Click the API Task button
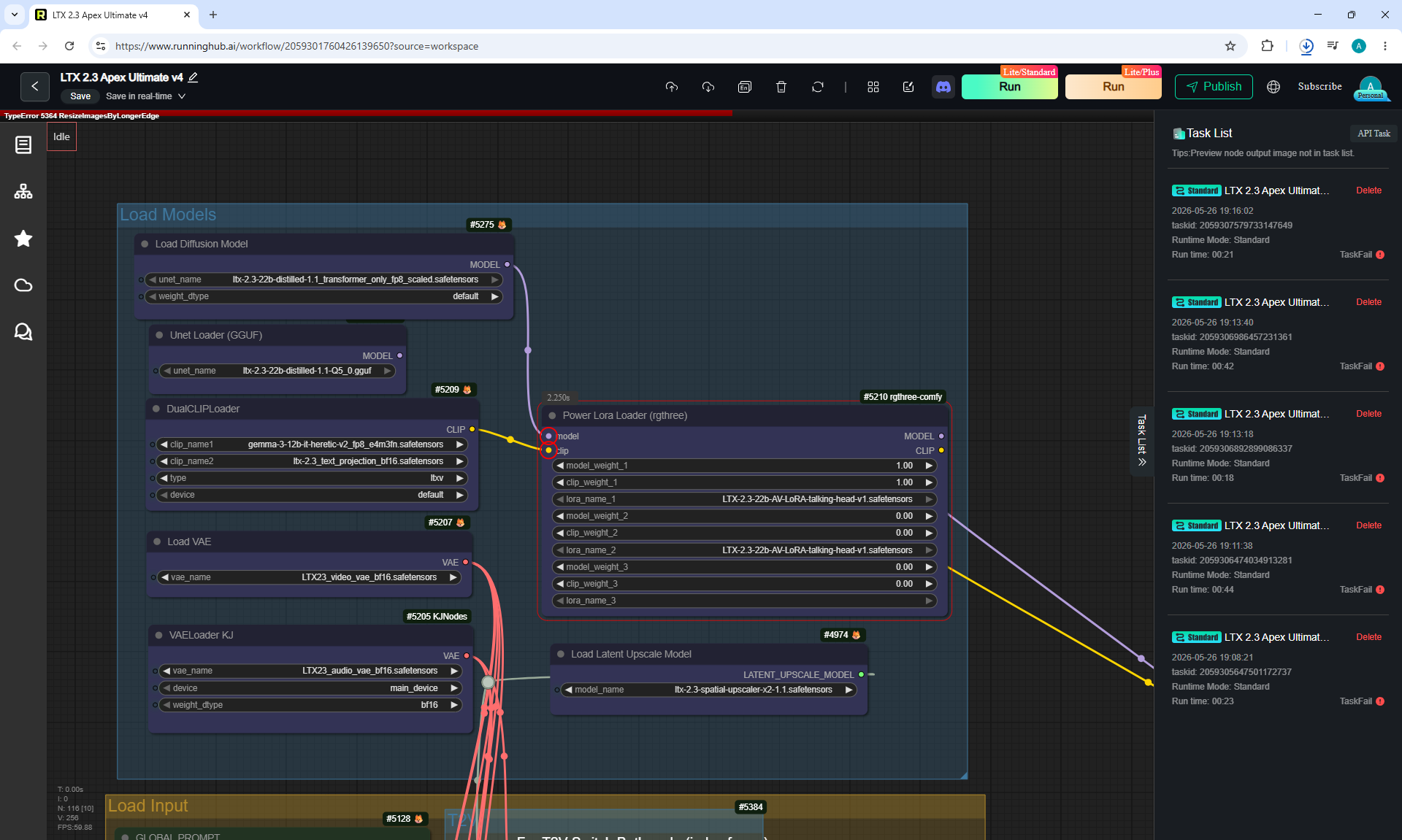The height and width of the screenshot is (840, 1402). [x=1374, y=134]
